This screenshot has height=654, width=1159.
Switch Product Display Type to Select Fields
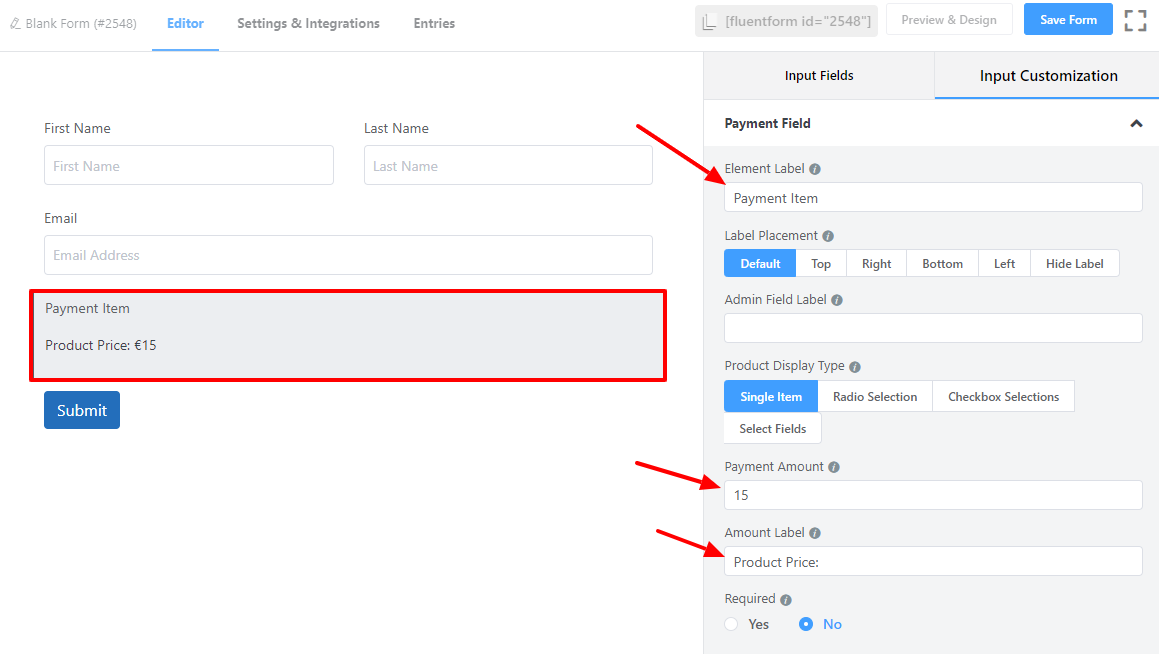point(772,428)
